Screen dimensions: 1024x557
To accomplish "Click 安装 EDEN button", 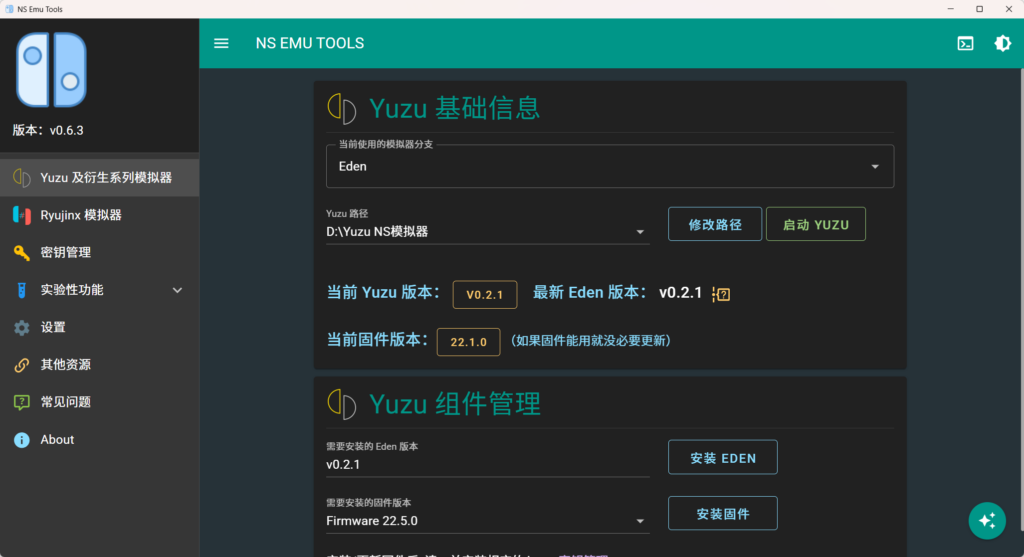I will pos(722,457).
